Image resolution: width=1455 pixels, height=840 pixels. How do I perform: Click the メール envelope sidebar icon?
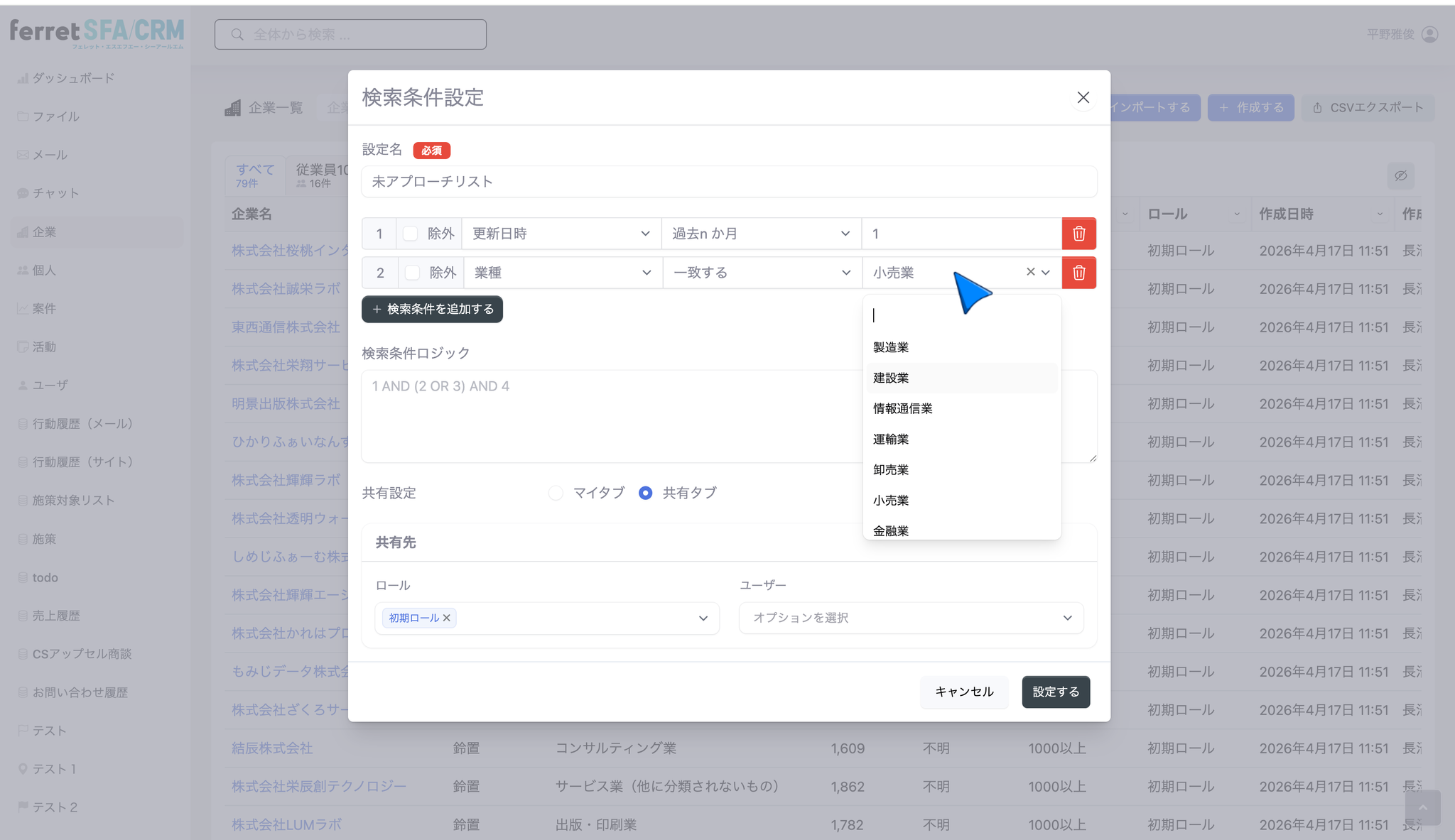pos(23,155)
